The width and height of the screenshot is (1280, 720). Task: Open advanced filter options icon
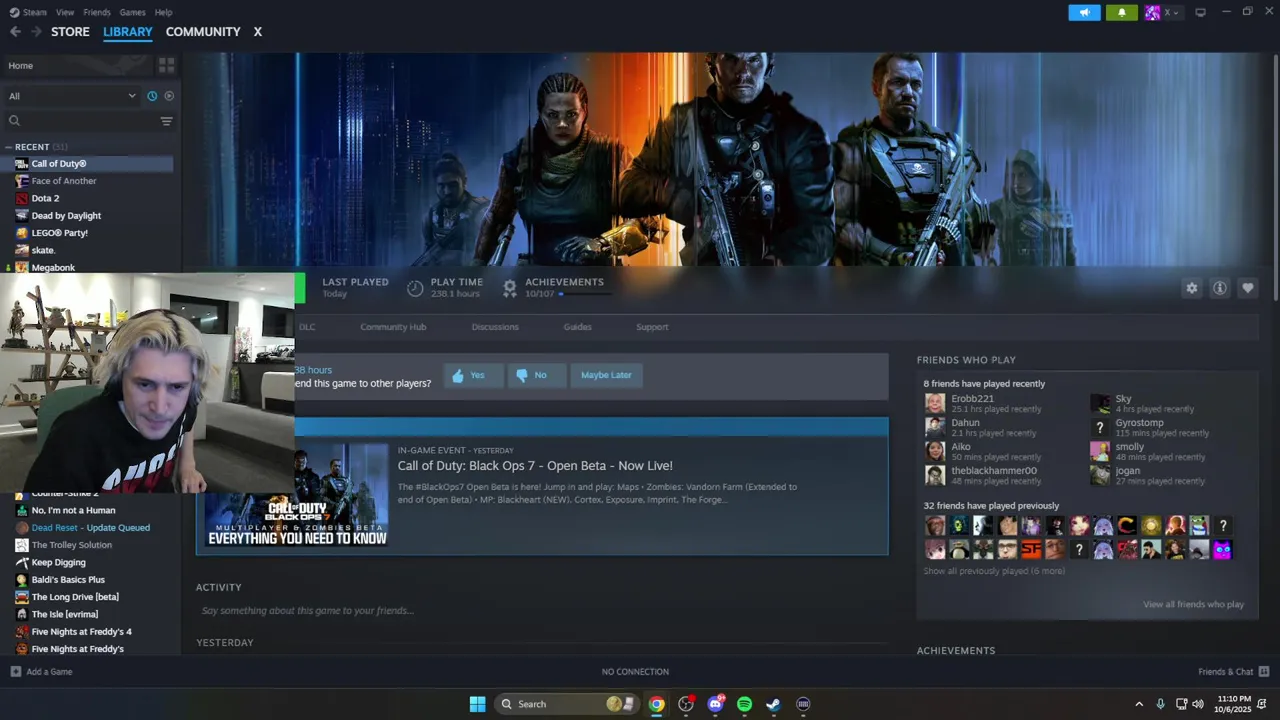(166, 121)
